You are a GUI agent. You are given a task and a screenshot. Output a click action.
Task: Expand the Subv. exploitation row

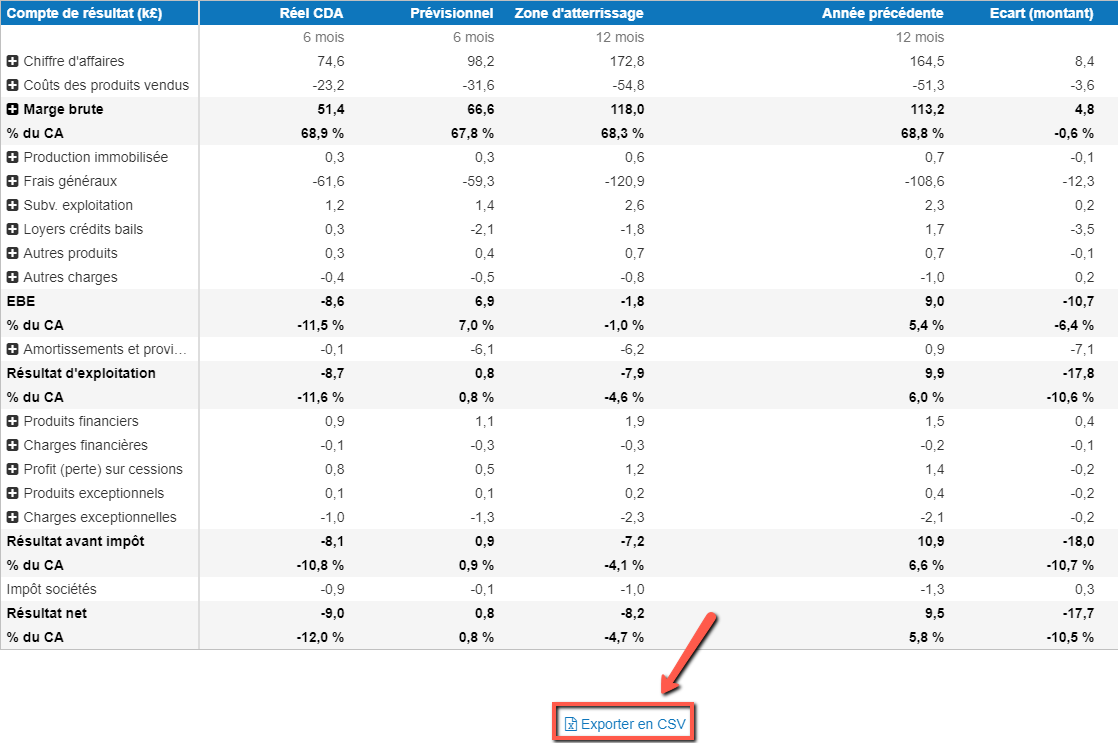click(x=12, y=205)
